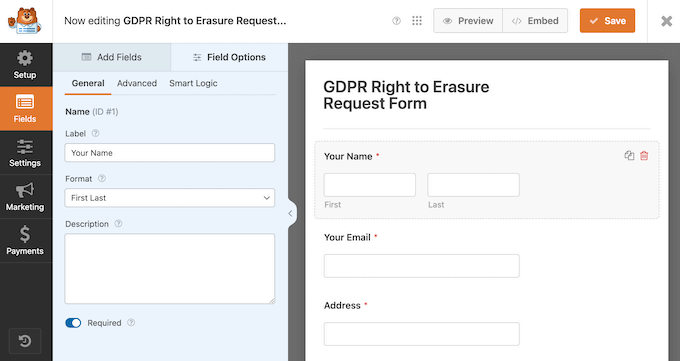Select the Address field label
This screenshot has height=361, width=680.
tap(342, 305)
